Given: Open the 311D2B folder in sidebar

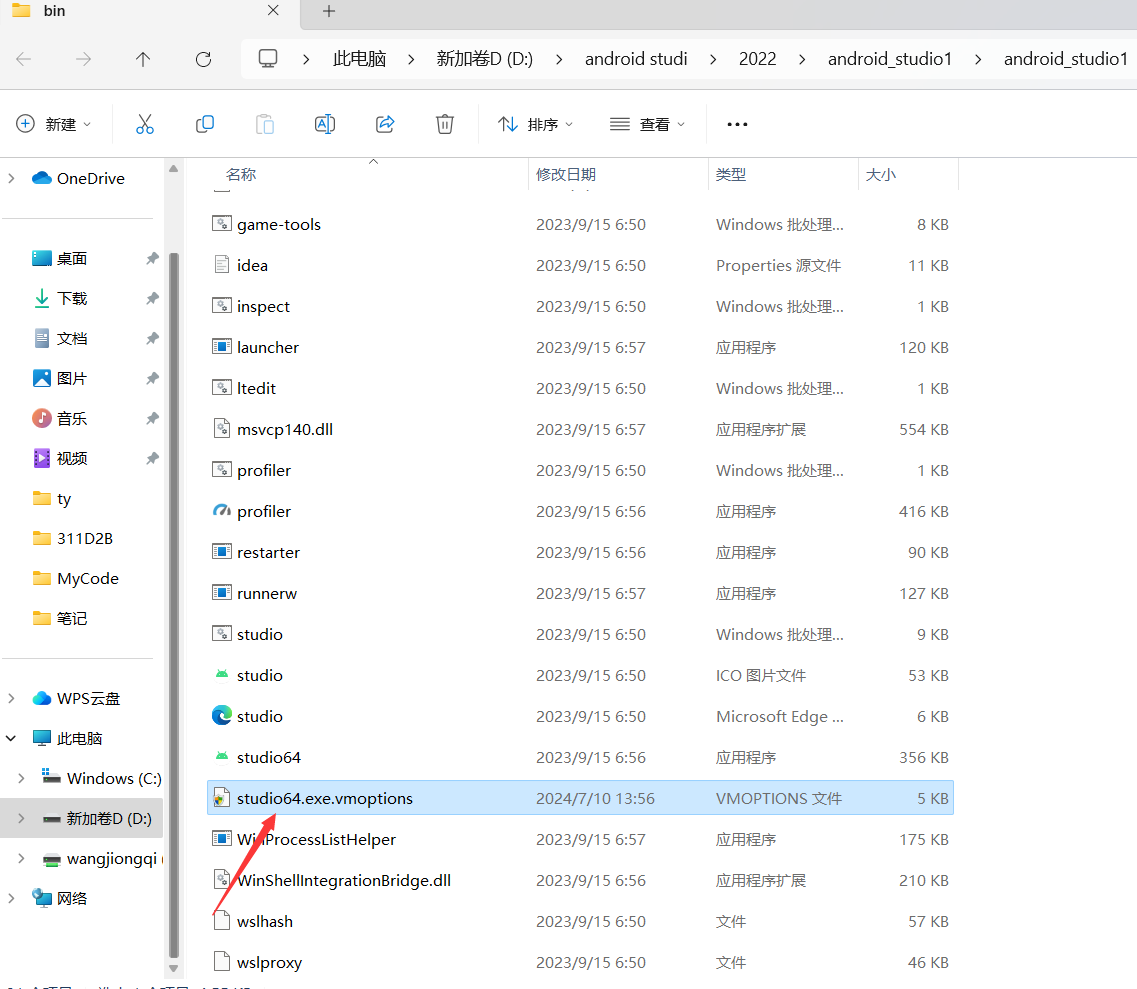Looking at the screenshot, I should (73, 538).
